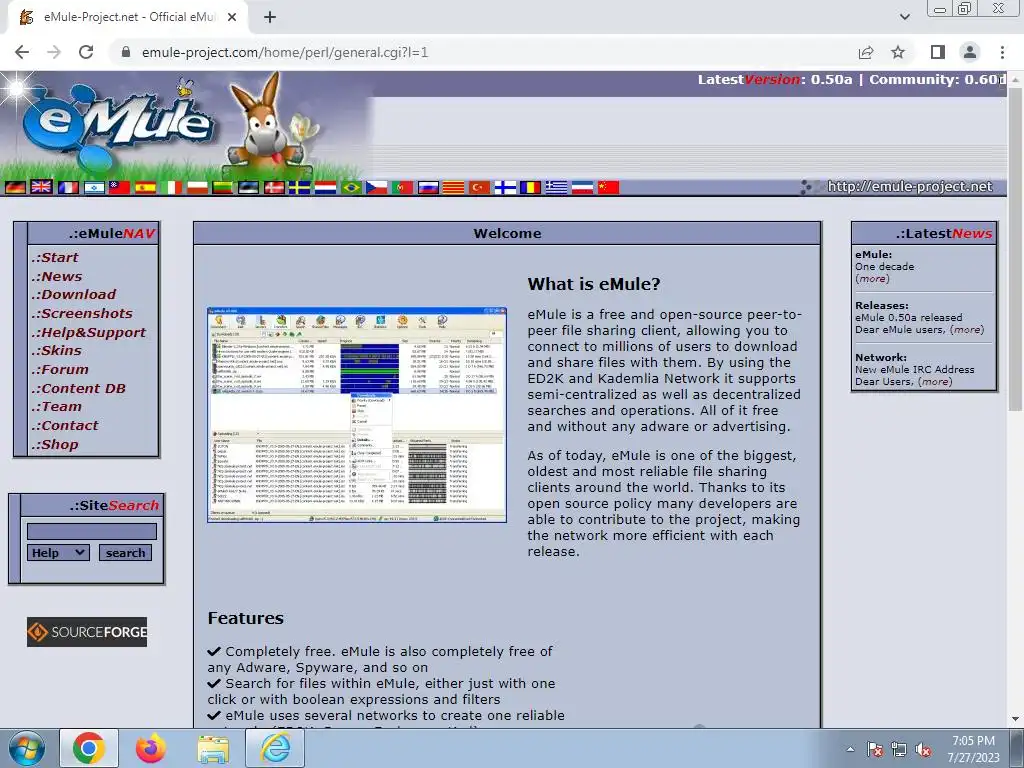This screenshot has height=768, width=1024.
Task: Open the .:Shop link
Action: click(55, 444)
